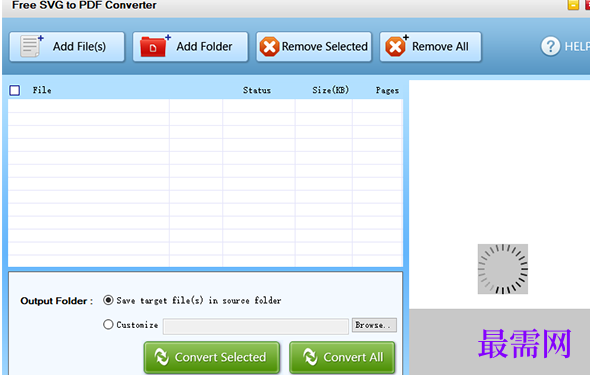Click the Status column header
Screen dimensions: 590x375
pyautogui.click(x=257, y=90)
